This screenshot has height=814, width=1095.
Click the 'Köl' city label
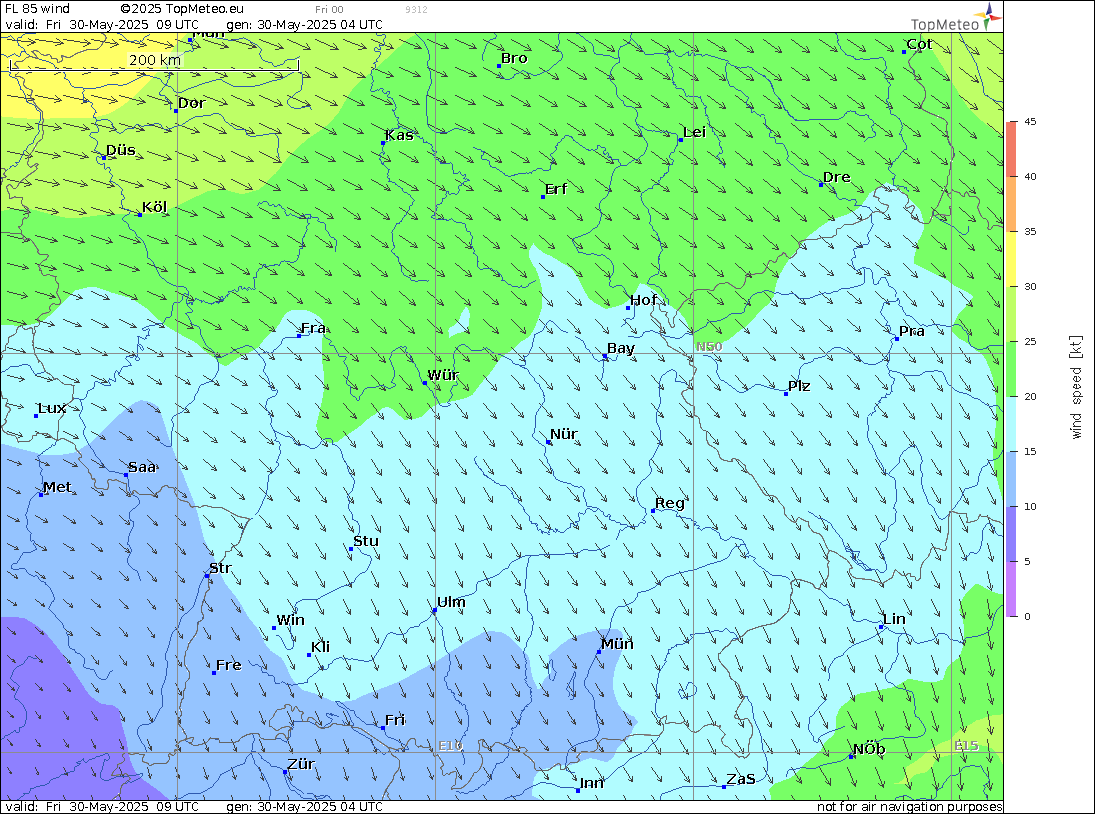(154, 207)
